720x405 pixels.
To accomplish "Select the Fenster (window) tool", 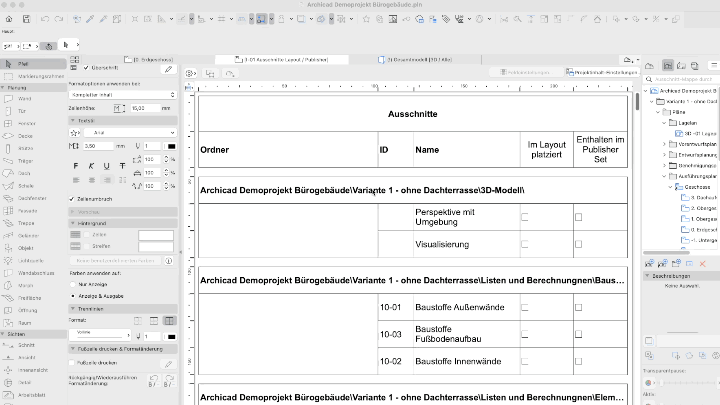I will (26, 123).
